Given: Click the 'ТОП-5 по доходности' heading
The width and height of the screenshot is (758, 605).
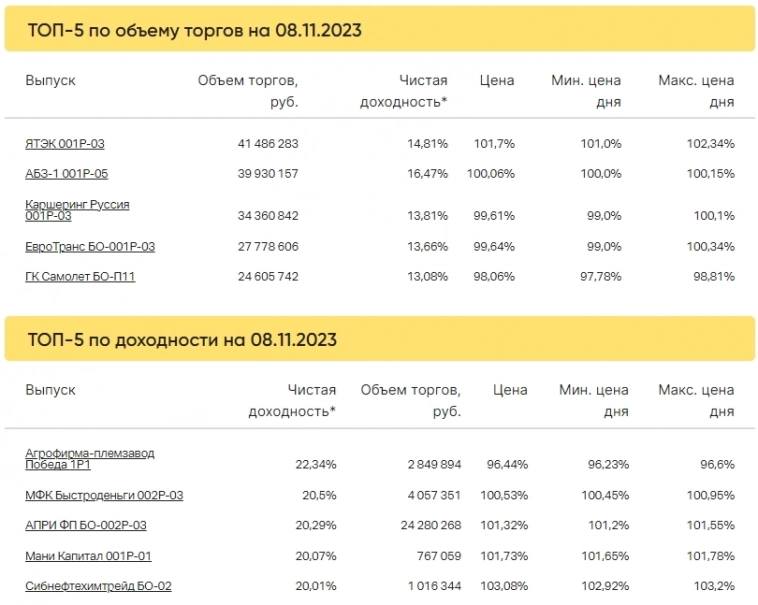Looking at the screenshot, I should coord(181,340).
